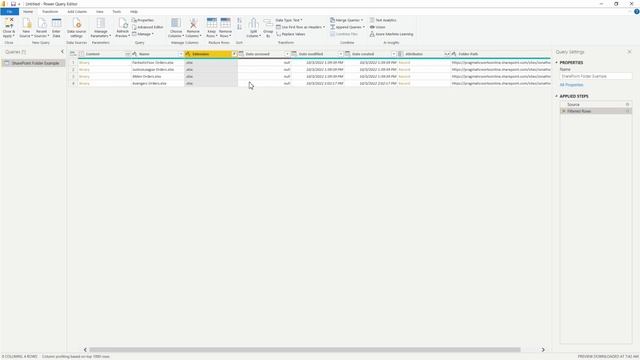Switch to the Tools tab
The width and height of the screenshot is (640, 360).
click(x=117, y=11)
